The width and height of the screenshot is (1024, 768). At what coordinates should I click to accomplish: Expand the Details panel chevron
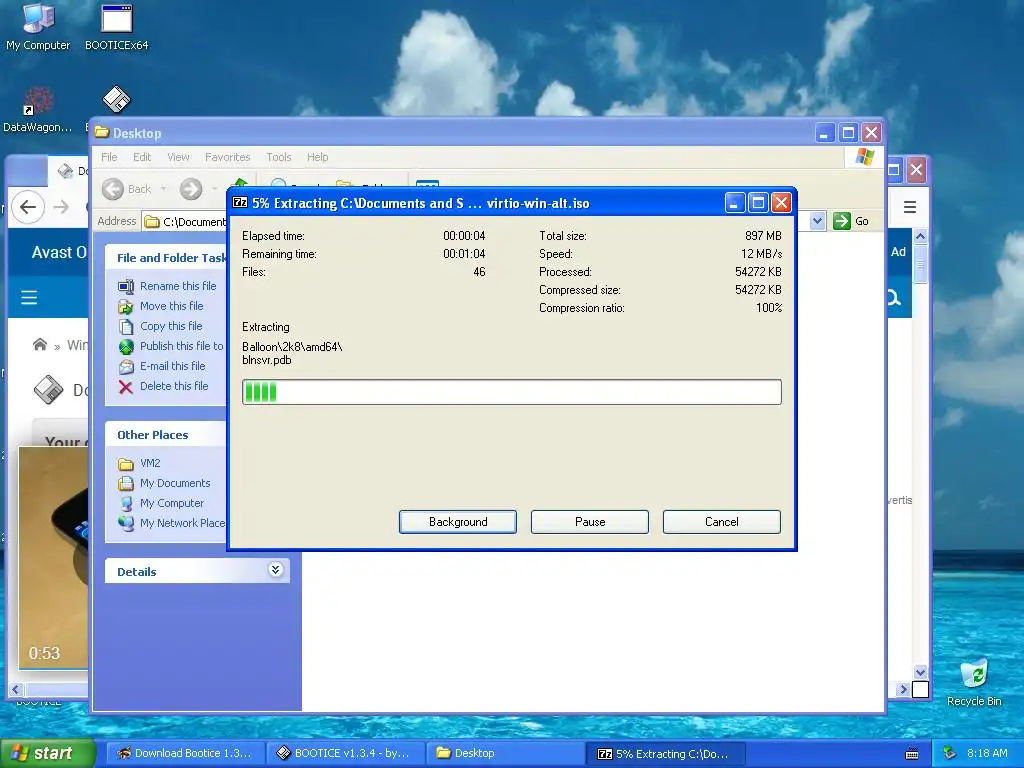pos(275,569)
